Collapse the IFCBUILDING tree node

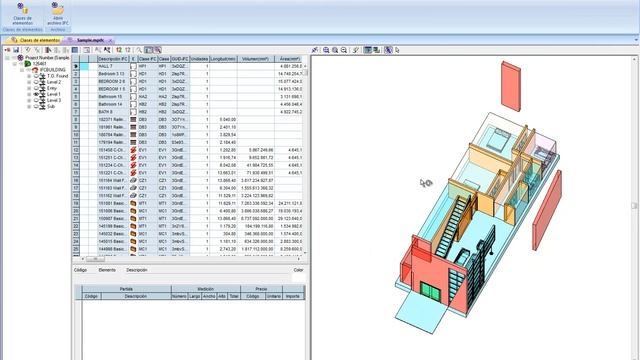[22, 70]
